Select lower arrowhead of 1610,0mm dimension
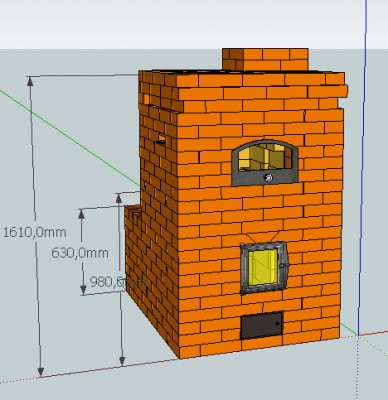This screenshot has height=400, width=388. click(41, 372)
